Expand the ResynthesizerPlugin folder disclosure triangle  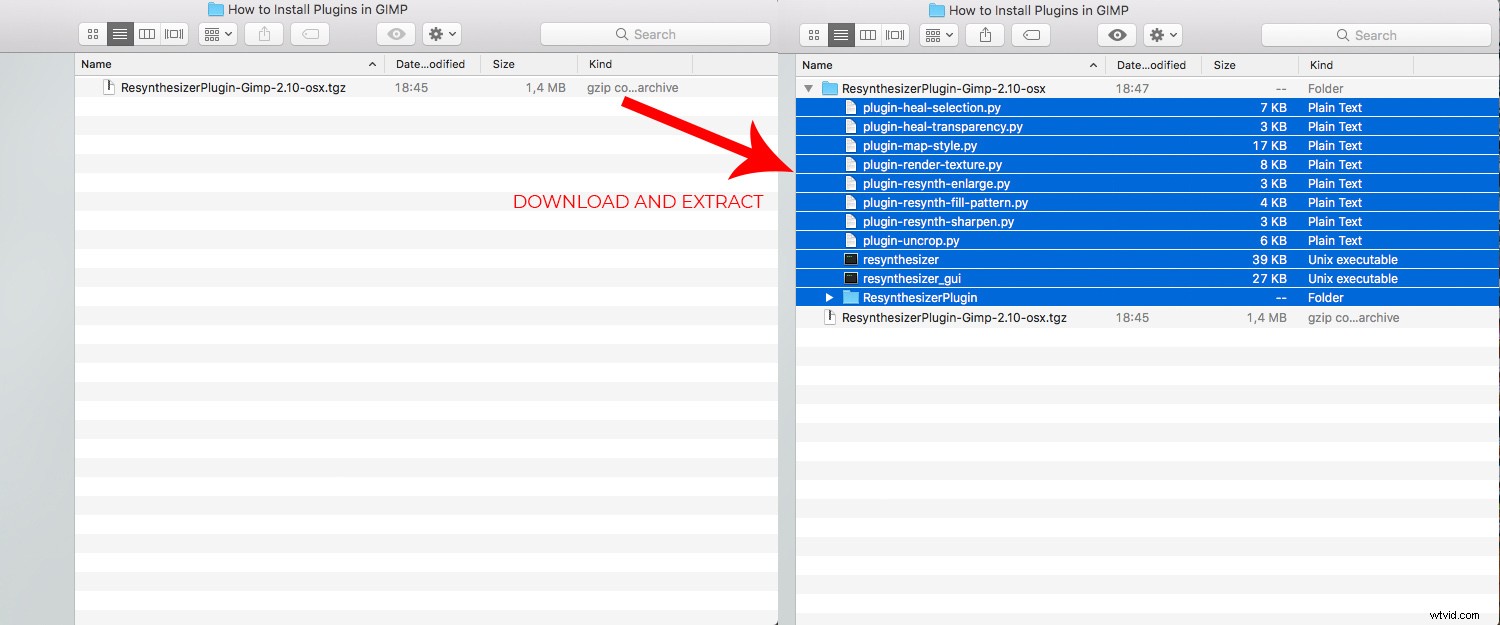[x=828, y=297]
